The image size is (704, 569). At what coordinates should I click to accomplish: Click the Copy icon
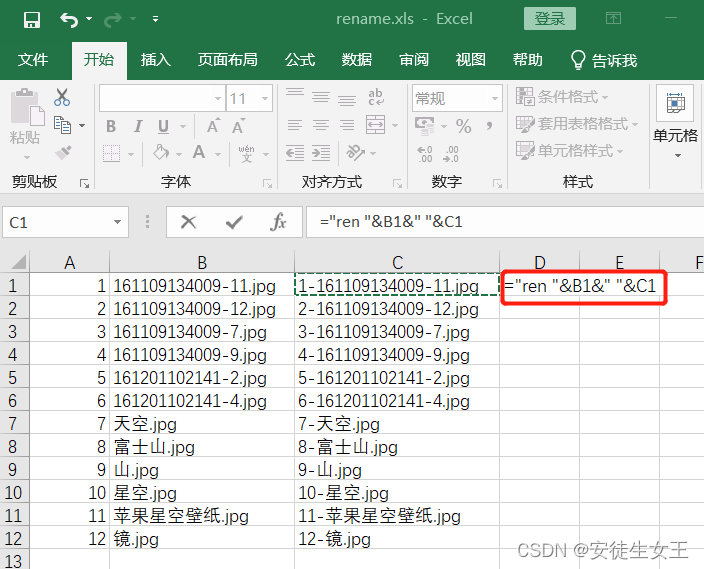coord(62,125)
